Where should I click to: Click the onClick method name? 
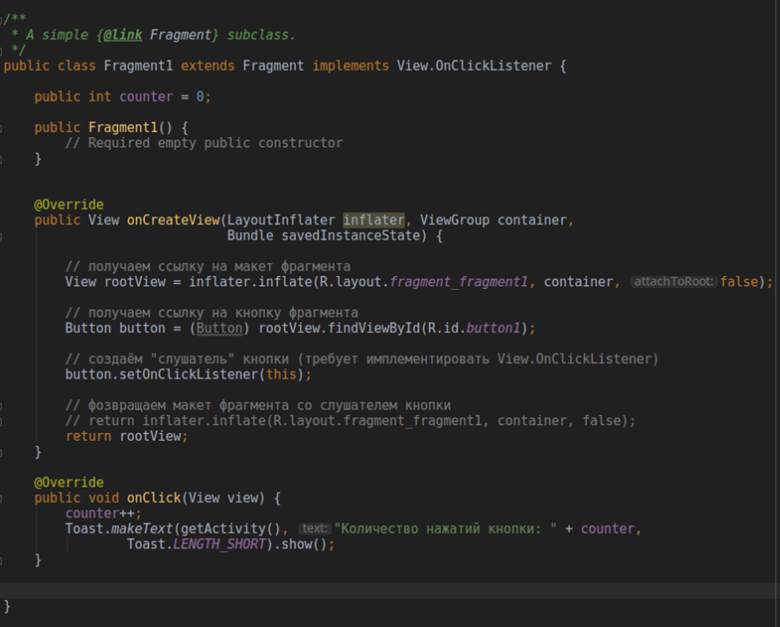(154, 498)
